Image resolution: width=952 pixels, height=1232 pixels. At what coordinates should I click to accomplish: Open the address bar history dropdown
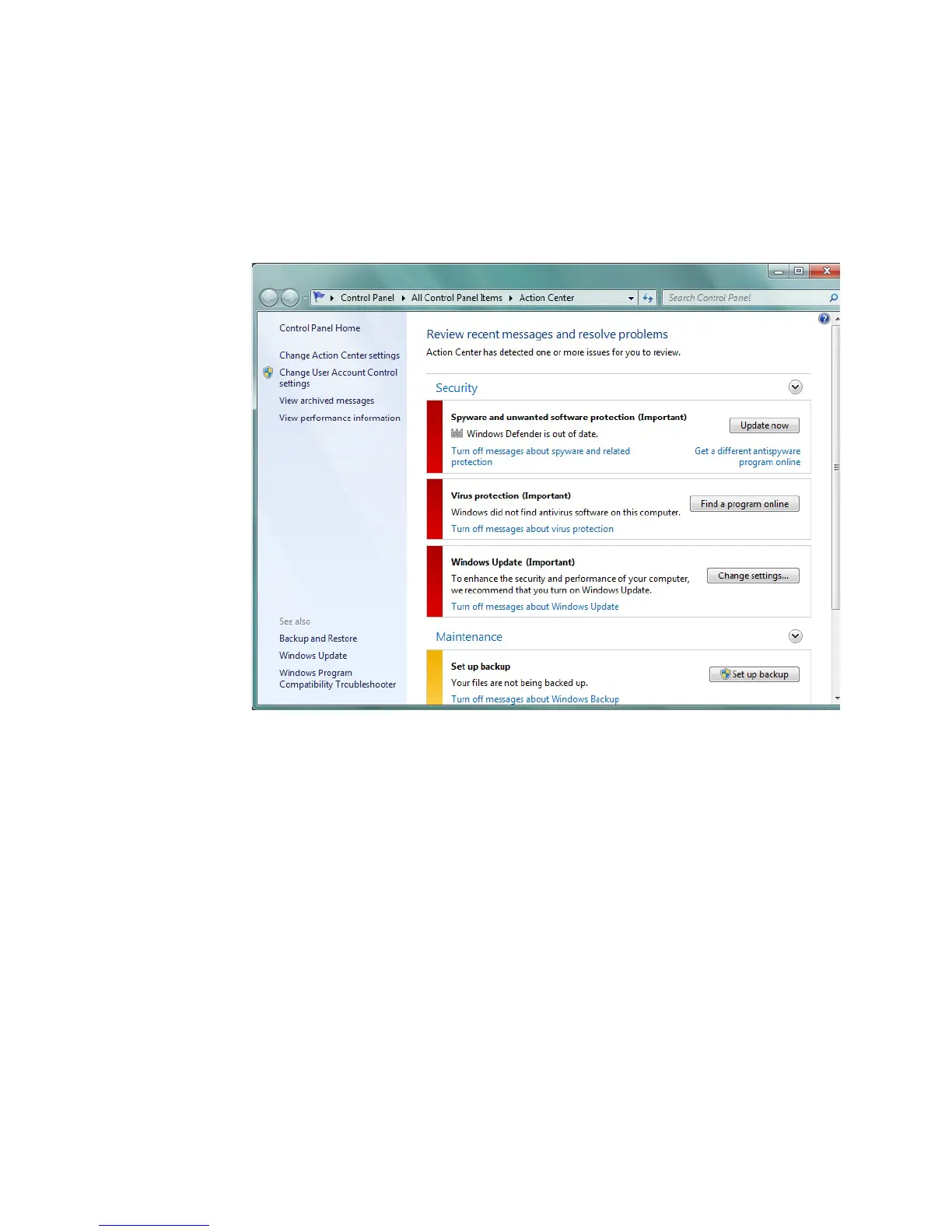pyautogui.click(x=631, y=298)
